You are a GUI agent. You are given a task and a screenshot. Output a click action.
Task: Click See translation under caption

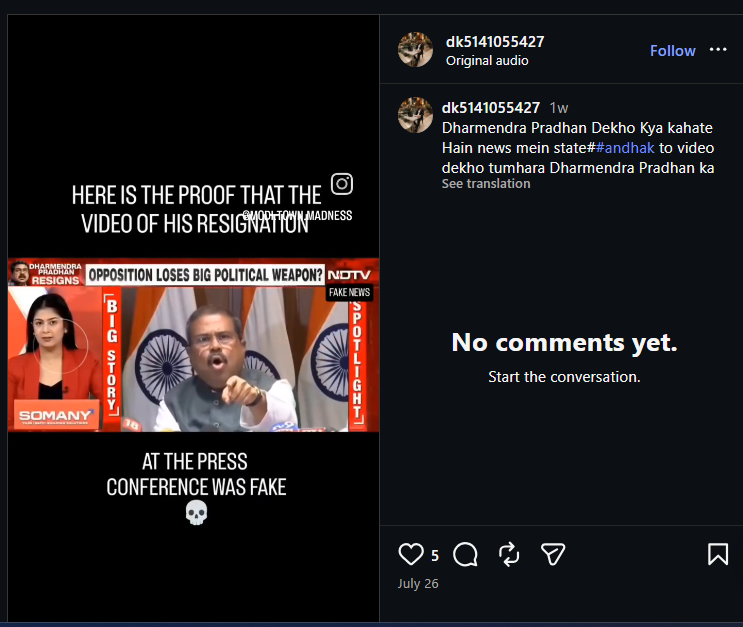point(486,184)
